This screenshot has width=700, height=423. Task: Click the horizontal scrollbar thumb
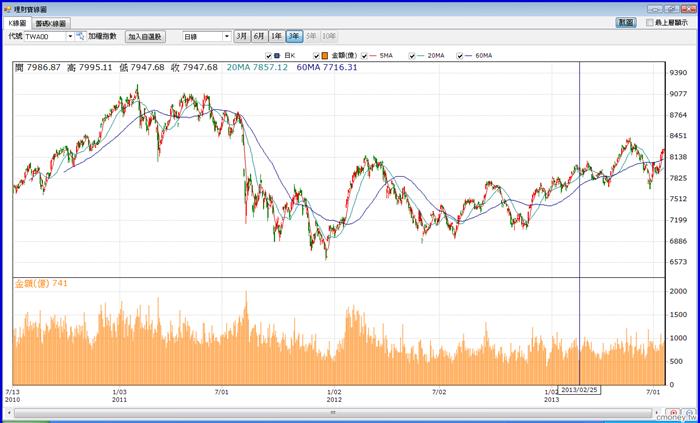click(333, 413)
